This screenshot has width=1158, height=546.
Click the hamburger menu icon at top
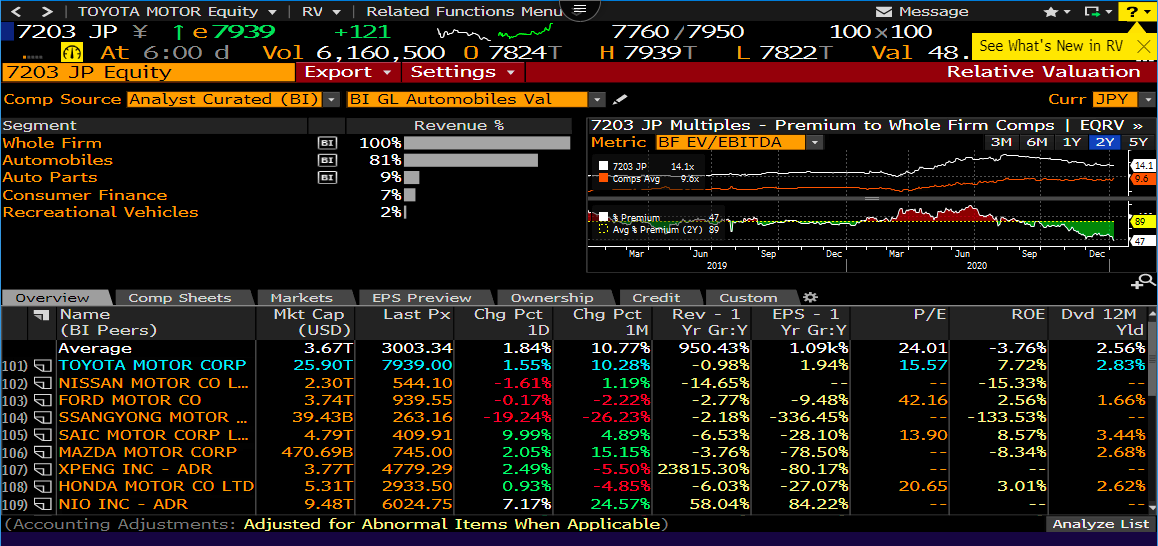pyautogui.click(x=578, y=10)
